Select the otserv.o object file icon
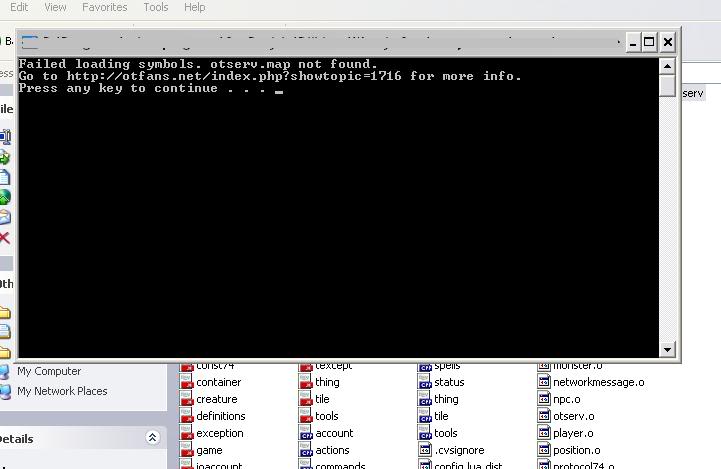The height and width of the screenshot is (469, 721). click(544, 416)
